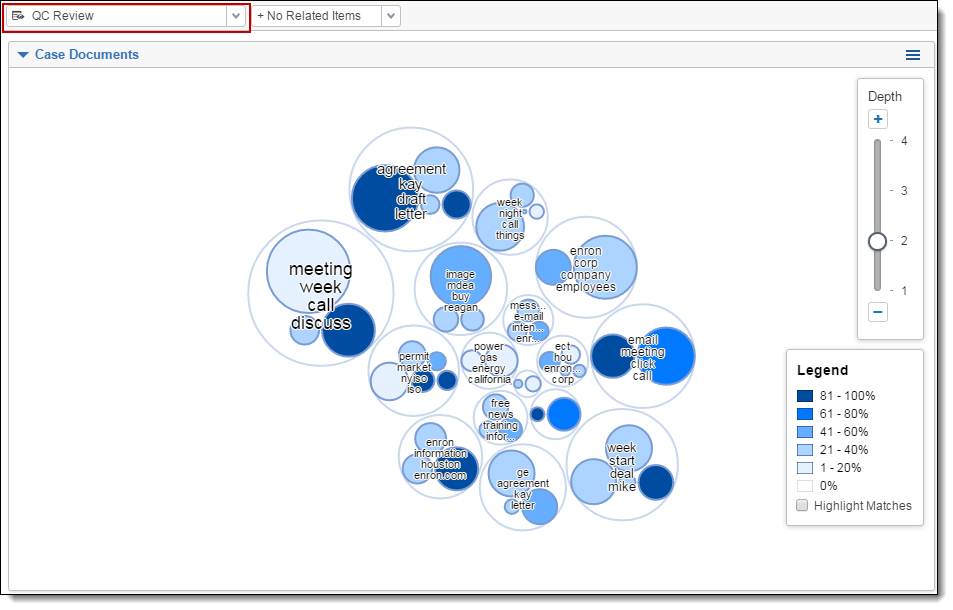Select the 61 - 80% legend swatch
953x610 pixels.
coord(805,414)
